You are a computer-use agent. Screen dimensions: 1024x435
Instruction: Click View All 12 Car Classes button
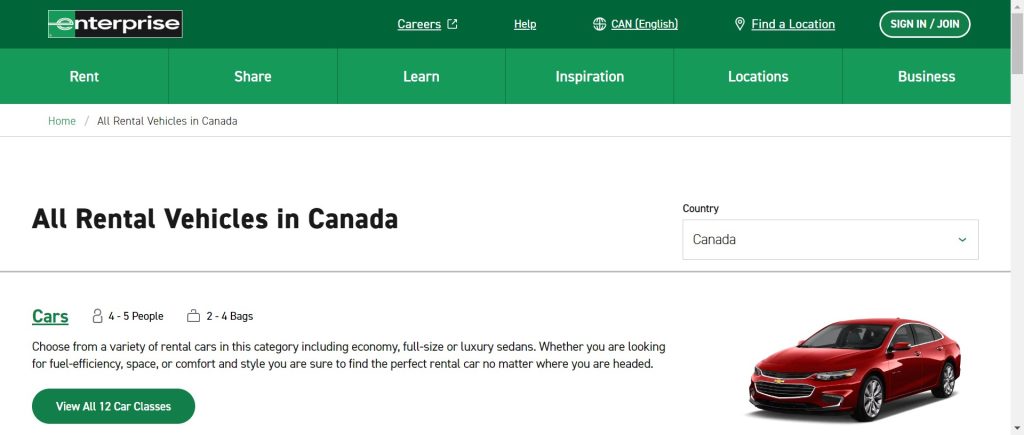113,406
